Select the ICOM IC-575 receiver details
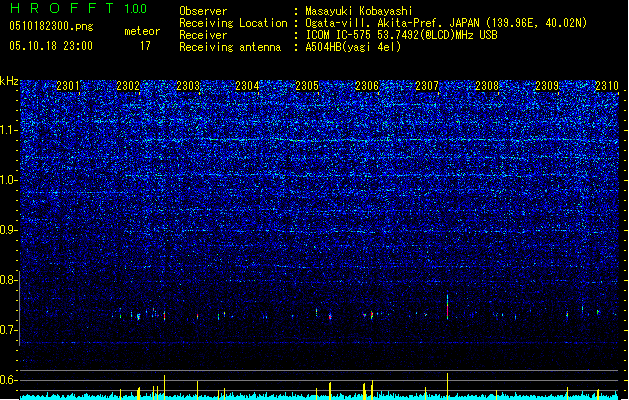The height and width of the screenshot is (400, 629). [x=402, y=35]
